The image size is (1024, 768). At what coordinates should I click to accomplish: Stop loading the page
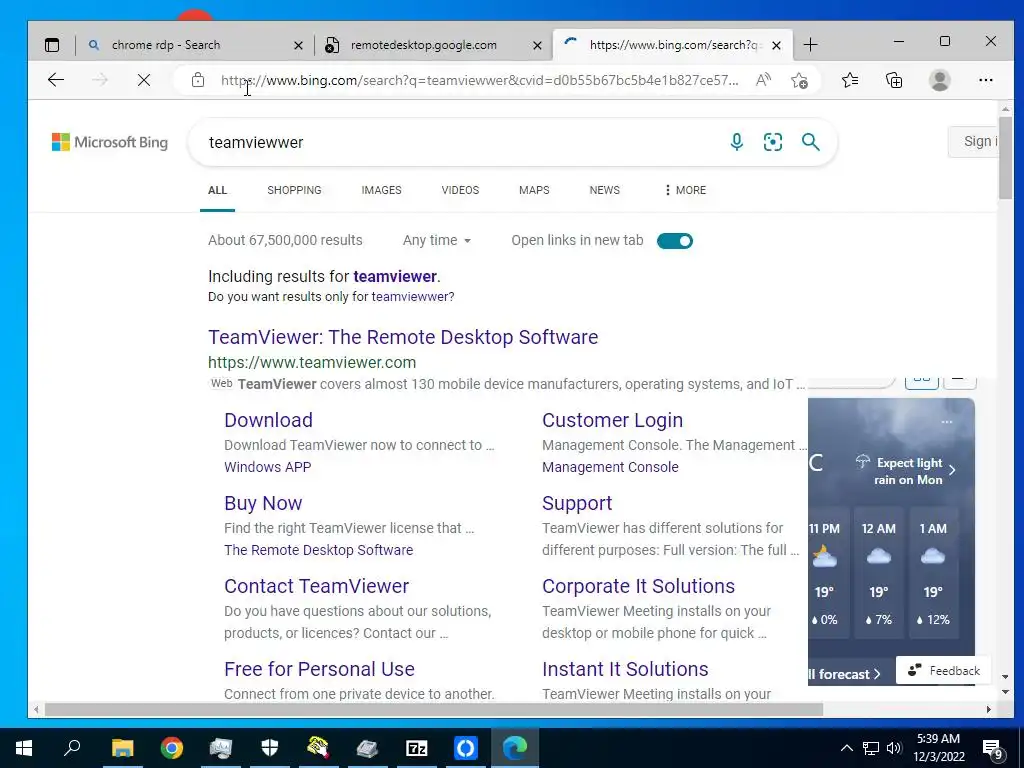[x=144, y=80]
